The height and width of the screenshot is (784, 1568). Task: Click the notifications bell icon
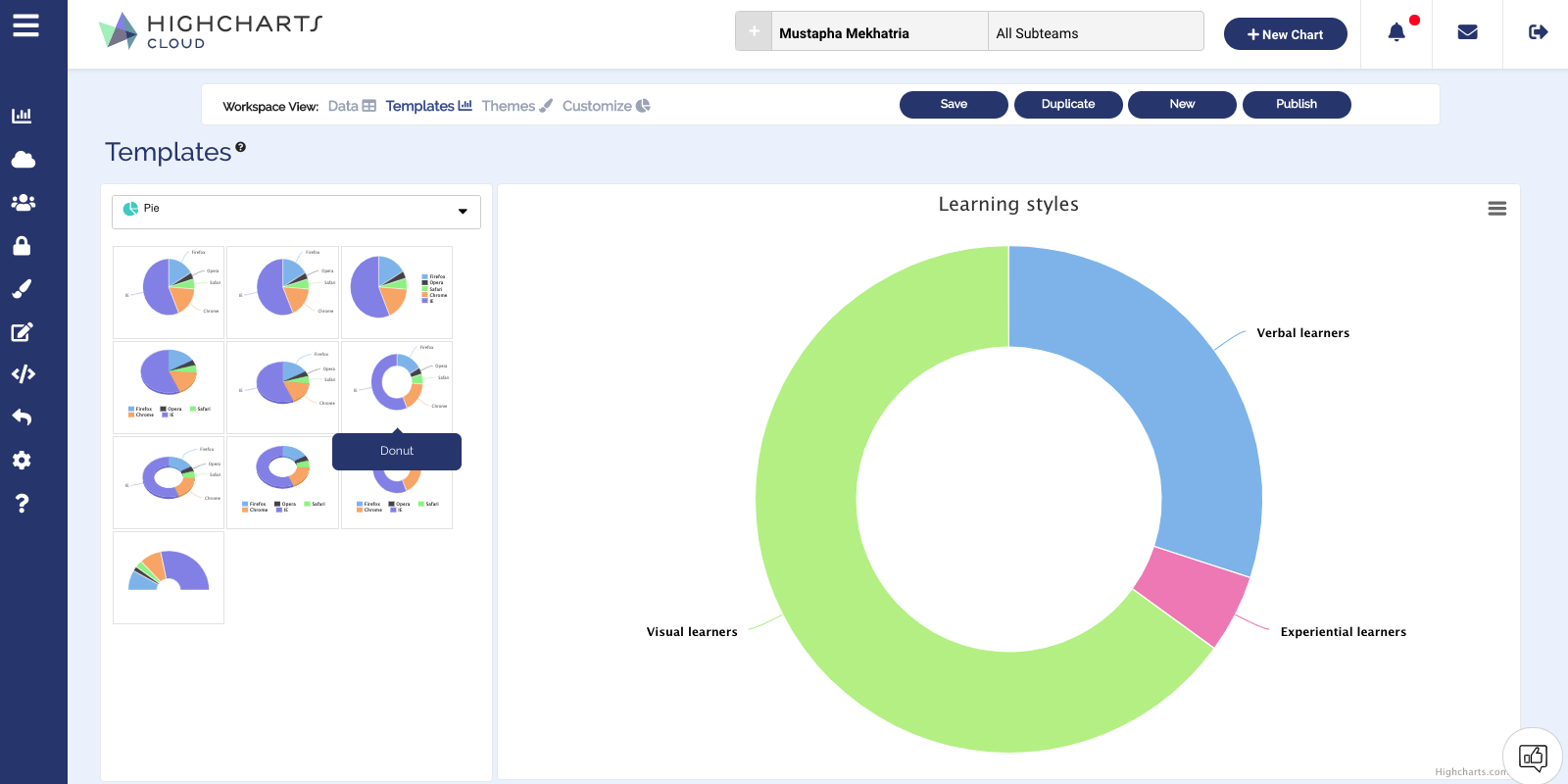click(1396, 33)
